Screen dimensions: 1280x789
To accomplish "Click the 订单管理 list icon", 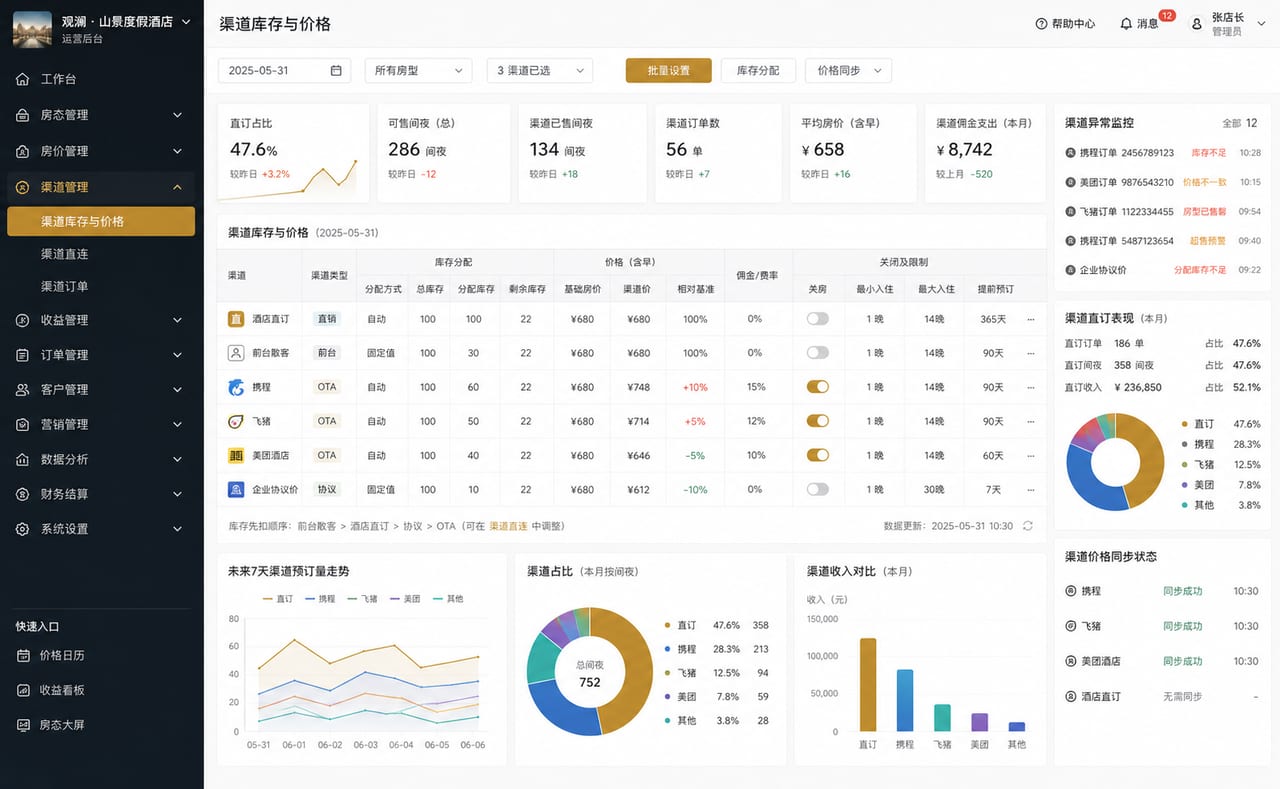I will [x=22, y=355].
